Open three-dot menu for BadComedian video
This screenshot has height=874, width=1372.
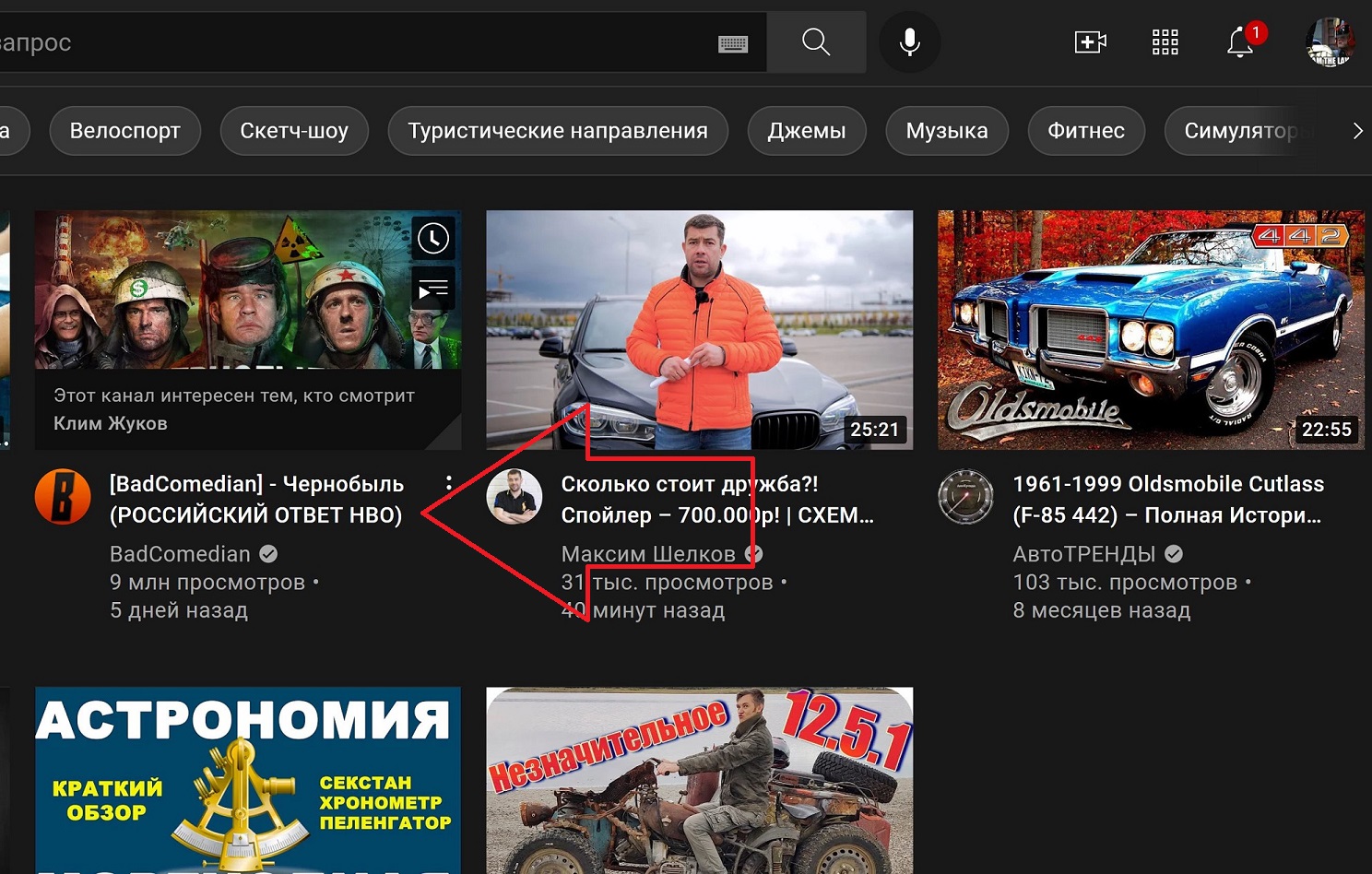[448, 483]
